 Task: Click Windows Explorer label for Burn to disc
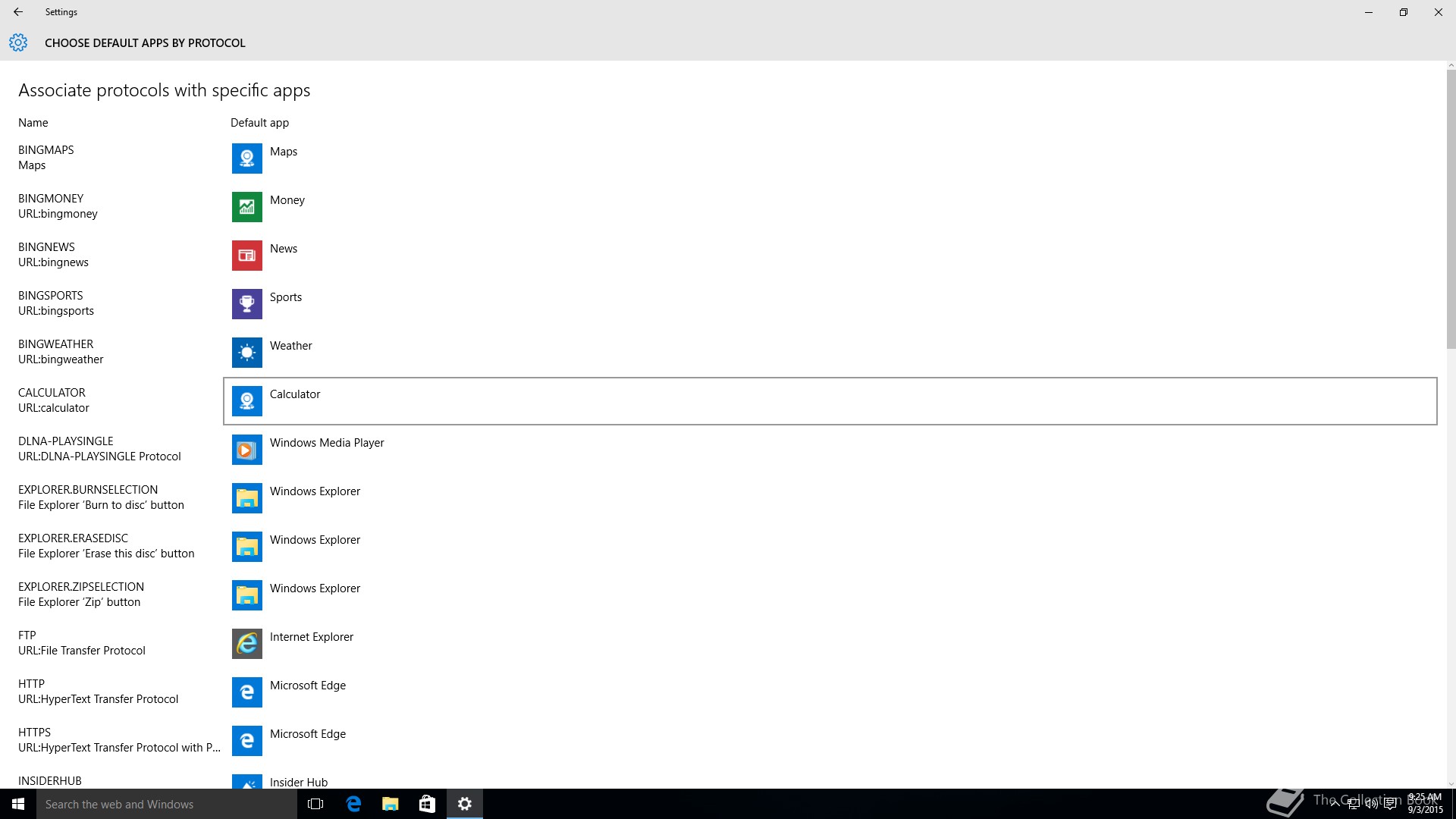pos(315,491)
